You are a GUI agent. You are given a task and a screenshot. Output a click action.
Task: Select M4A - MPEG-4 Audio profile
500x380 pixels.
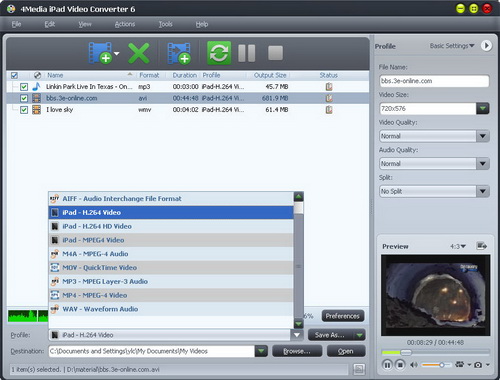pyautogui.click(x=171, y=254)
